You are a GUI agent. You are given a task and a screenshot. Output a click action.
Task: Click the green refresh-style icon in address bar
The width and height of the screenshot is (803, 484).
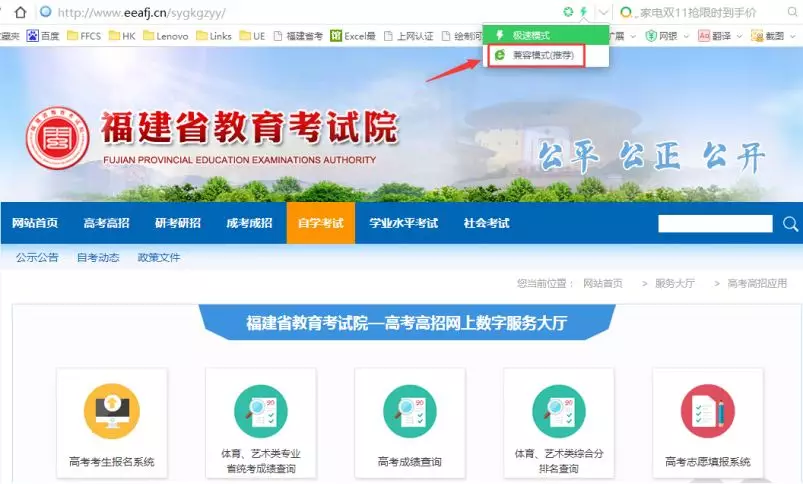click(x=567, y=12)
